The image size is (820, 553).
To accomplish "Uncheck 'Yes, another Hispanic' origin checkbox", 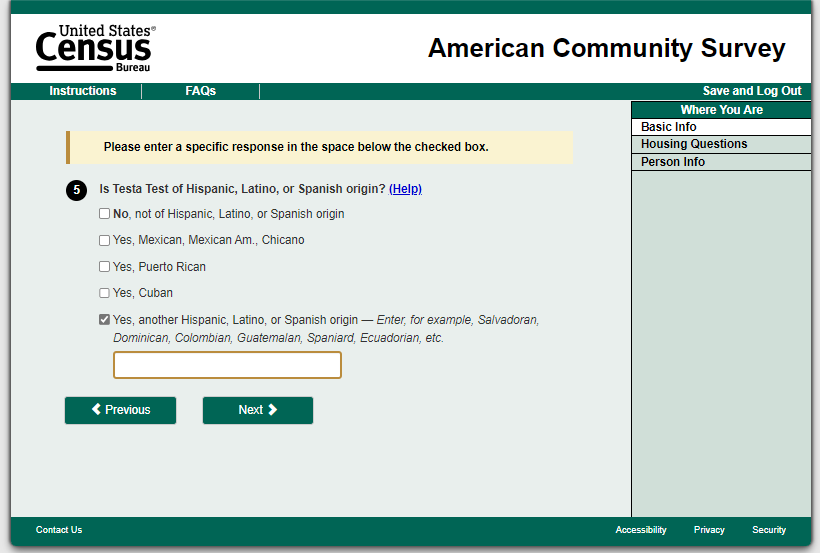I will point(105,320).
